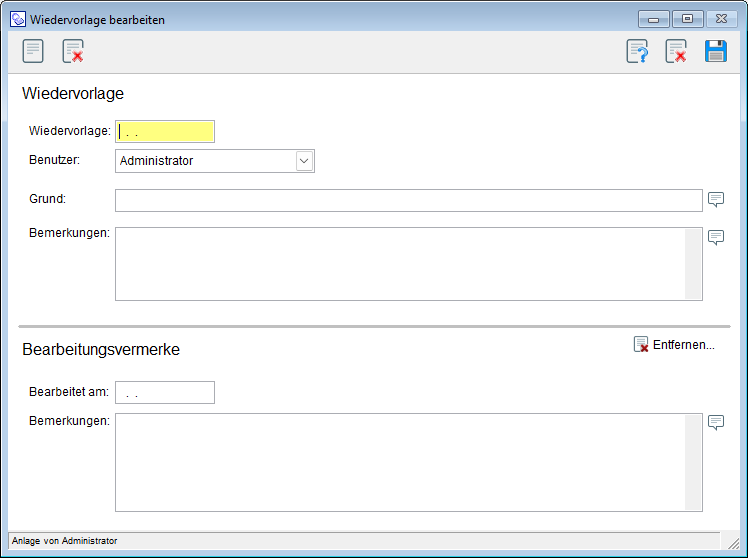Viewport: 748px width, 558px height.
Task: Click the speech bubble icon next to Grund
Action: pos(716,199)
